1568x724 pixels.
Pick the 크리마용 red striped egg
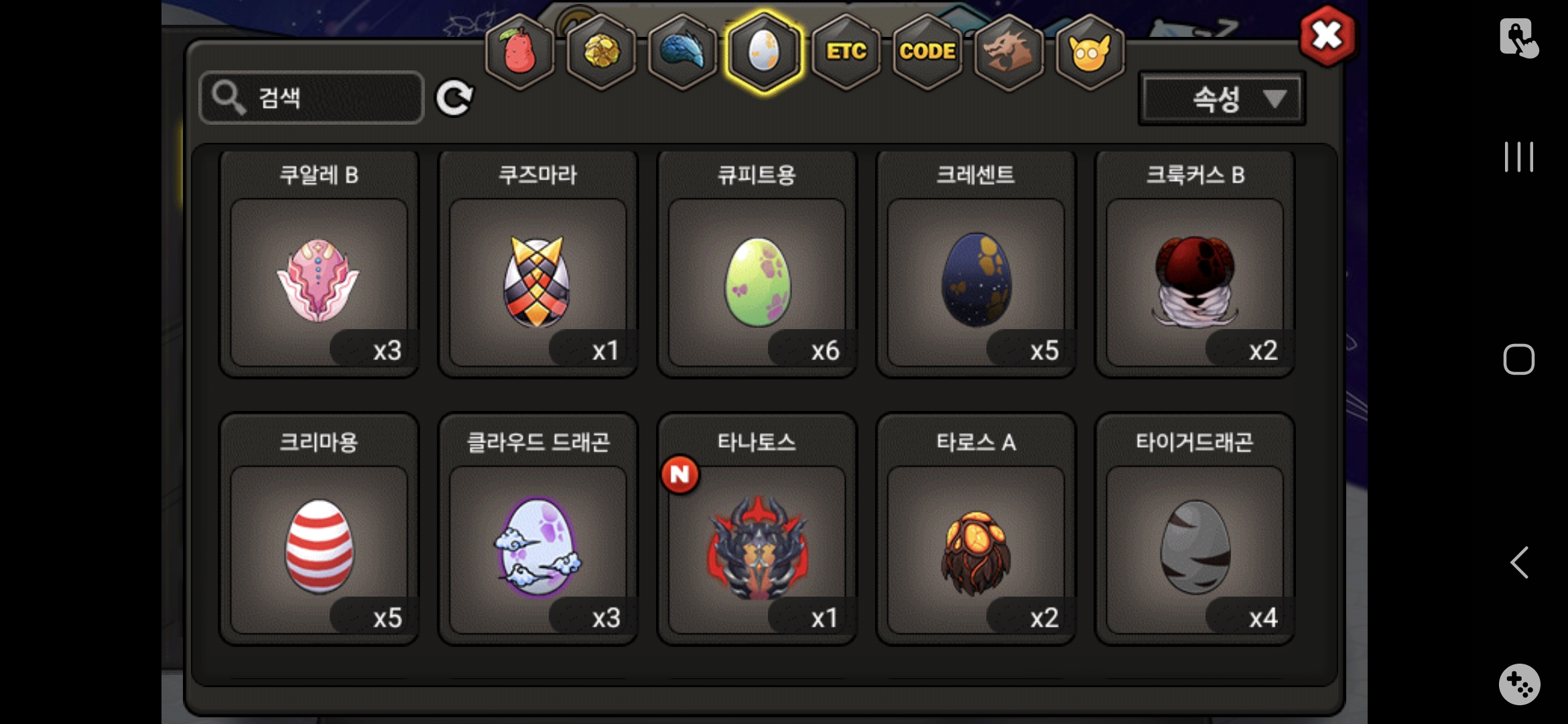(320, 529)
